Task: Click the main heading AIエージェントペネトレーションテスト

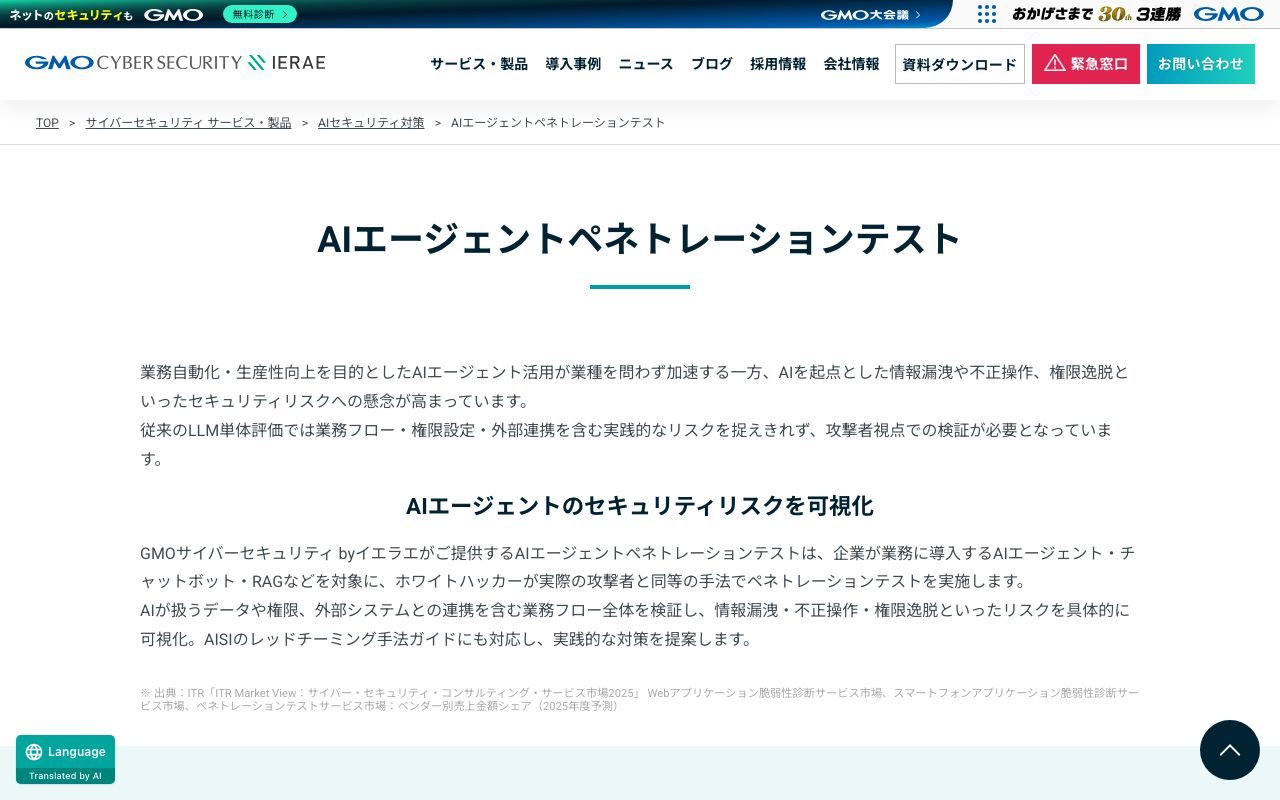Action: 640,239
